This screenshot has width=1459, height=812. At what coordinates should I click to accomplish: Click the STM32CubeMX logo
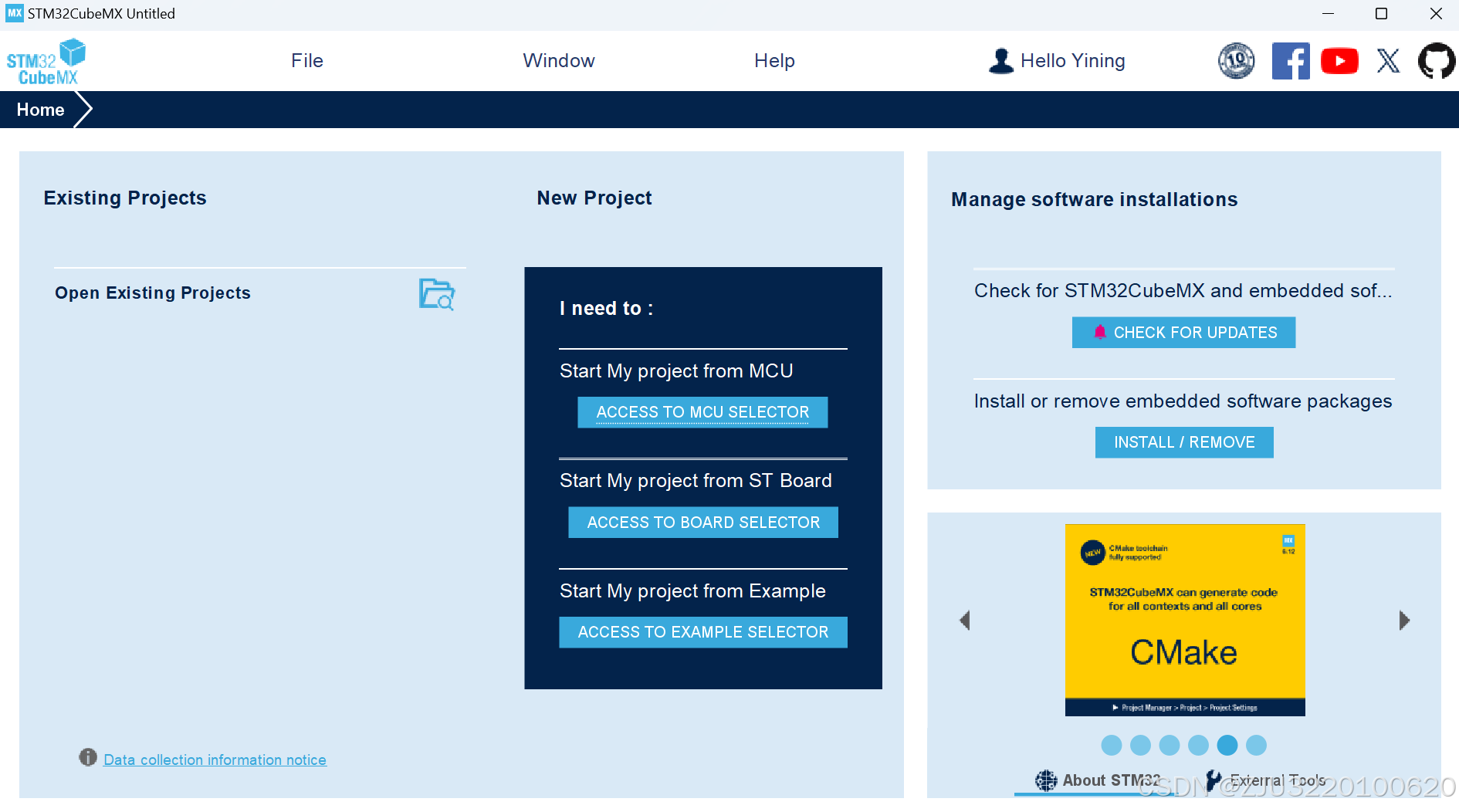[x=46, y=62]
